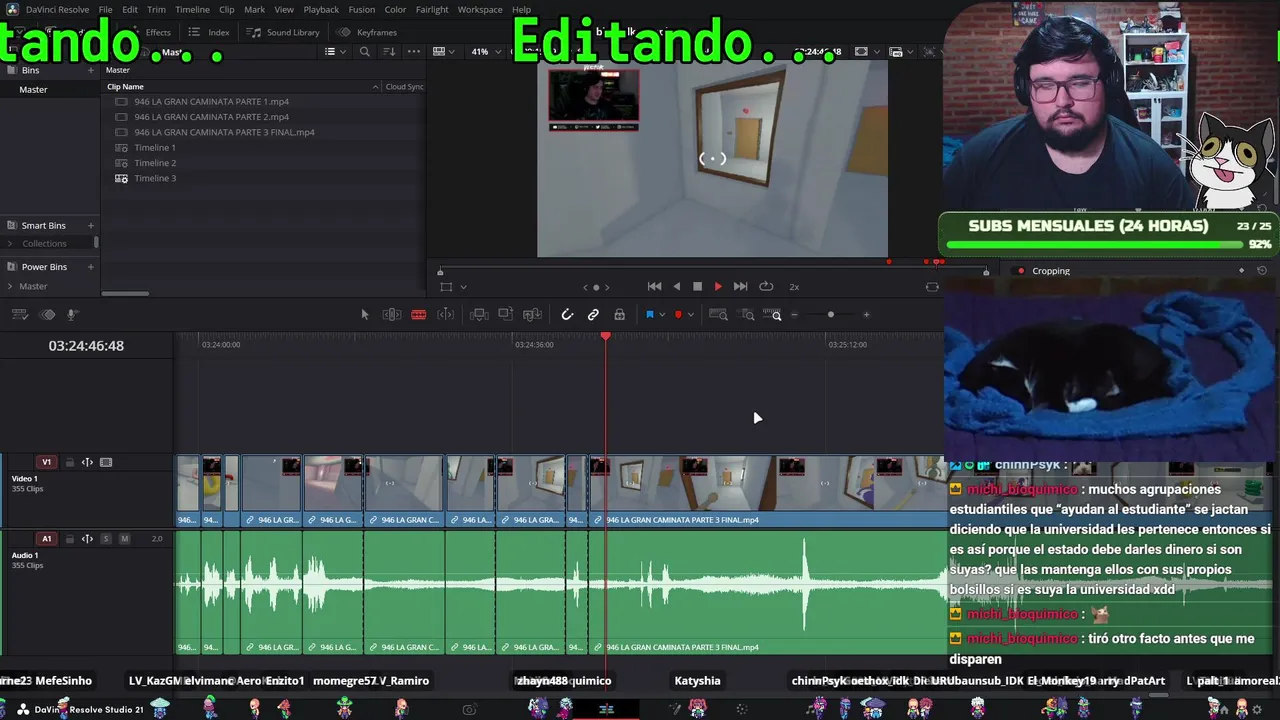Open the Workspace menu
The width and height of the screenshot is (1280, 720).
pyautogui.click(x=480, y=9)
